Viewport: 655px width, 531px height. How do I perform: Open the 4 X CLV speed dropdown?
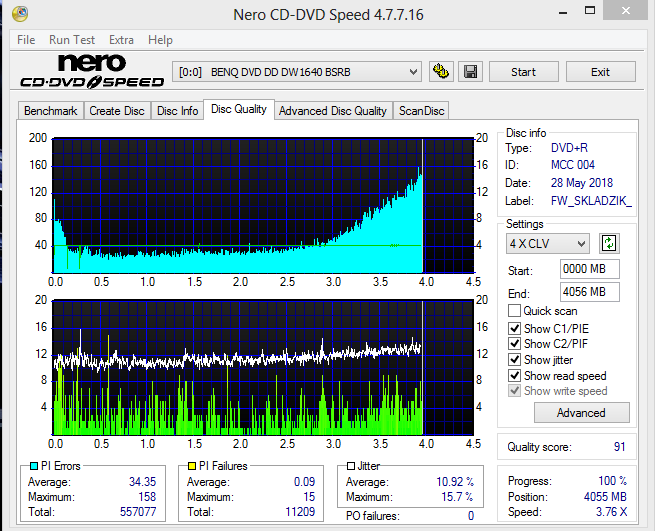tap(548, 244)
